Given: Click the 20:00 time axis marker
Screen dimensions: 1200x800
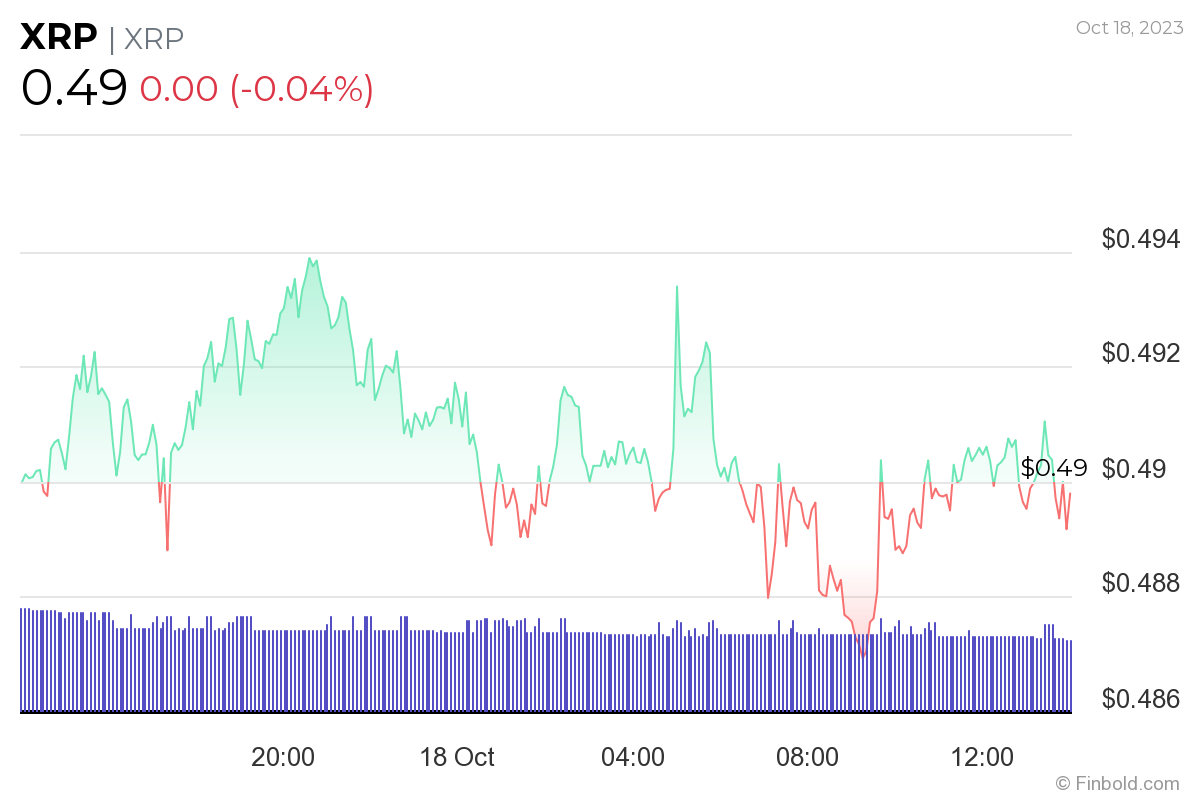Looking at the screenshot, I should point(283,757).
